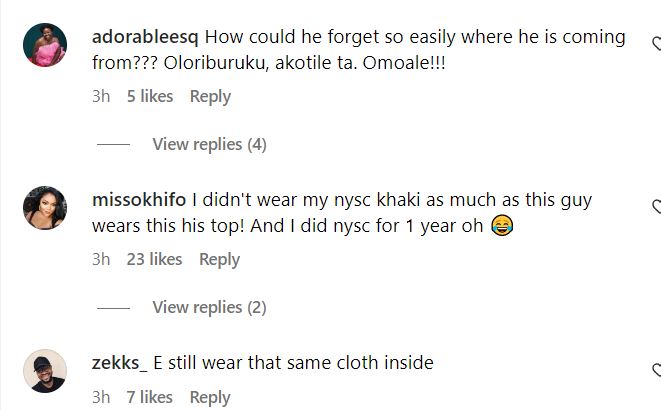Expand View replies (4) under adorableesq
This screenshot has width=661, height=410.
click(x=209, y=145)
